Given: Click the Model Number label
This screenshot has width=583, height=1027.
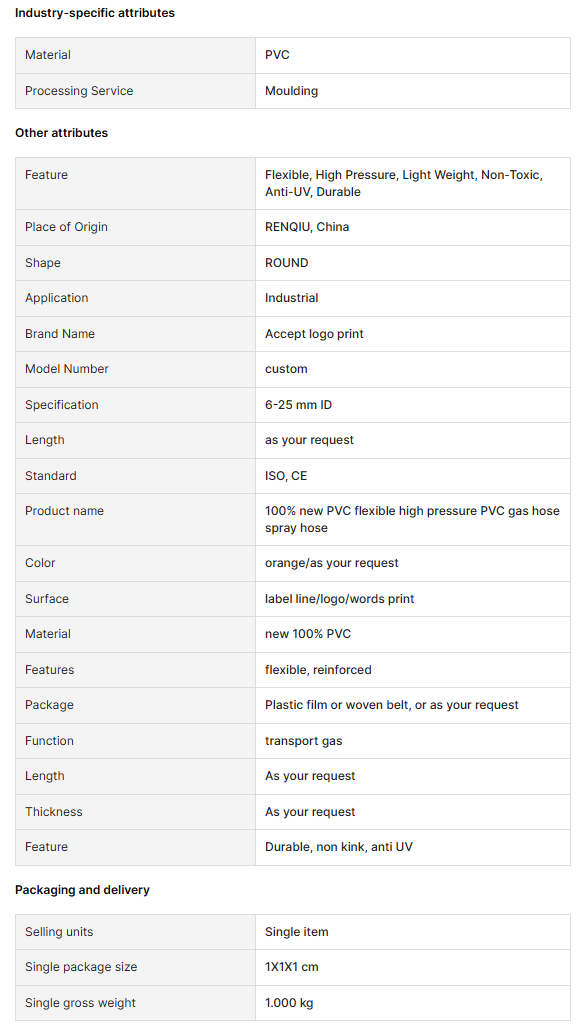Looking at the screenshot, I should [67, 369].
